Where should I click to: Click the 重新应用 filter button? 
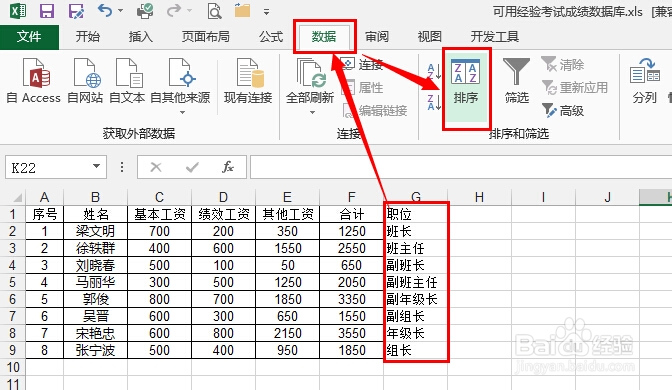[x=575, y=87]
